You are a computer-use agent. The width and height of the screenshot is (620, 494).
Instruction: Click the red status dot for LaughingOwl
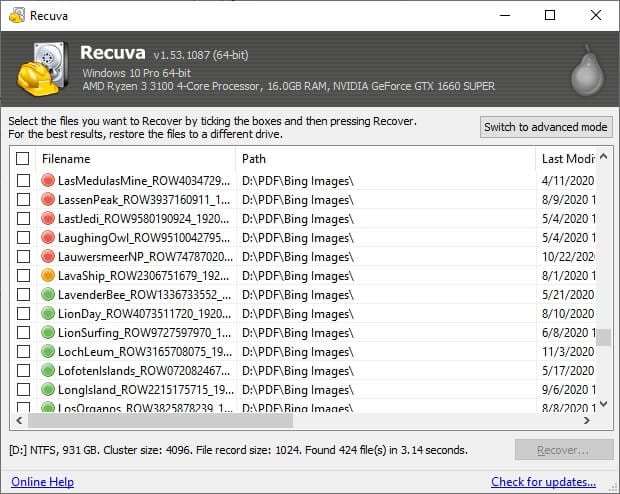pyautogui.click(x=48, y=237)
